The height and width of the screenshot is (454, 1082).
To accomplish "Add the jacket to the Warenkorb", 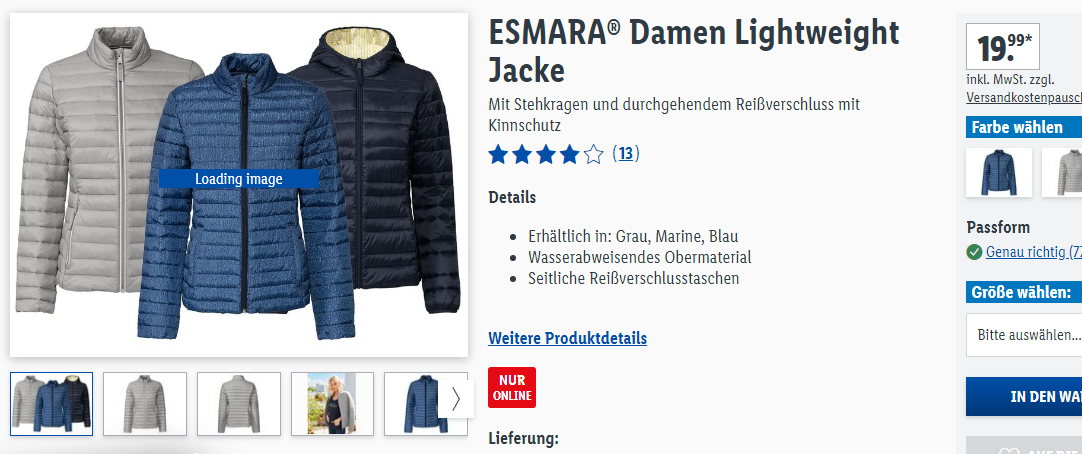I will (x=1024, y=397).
